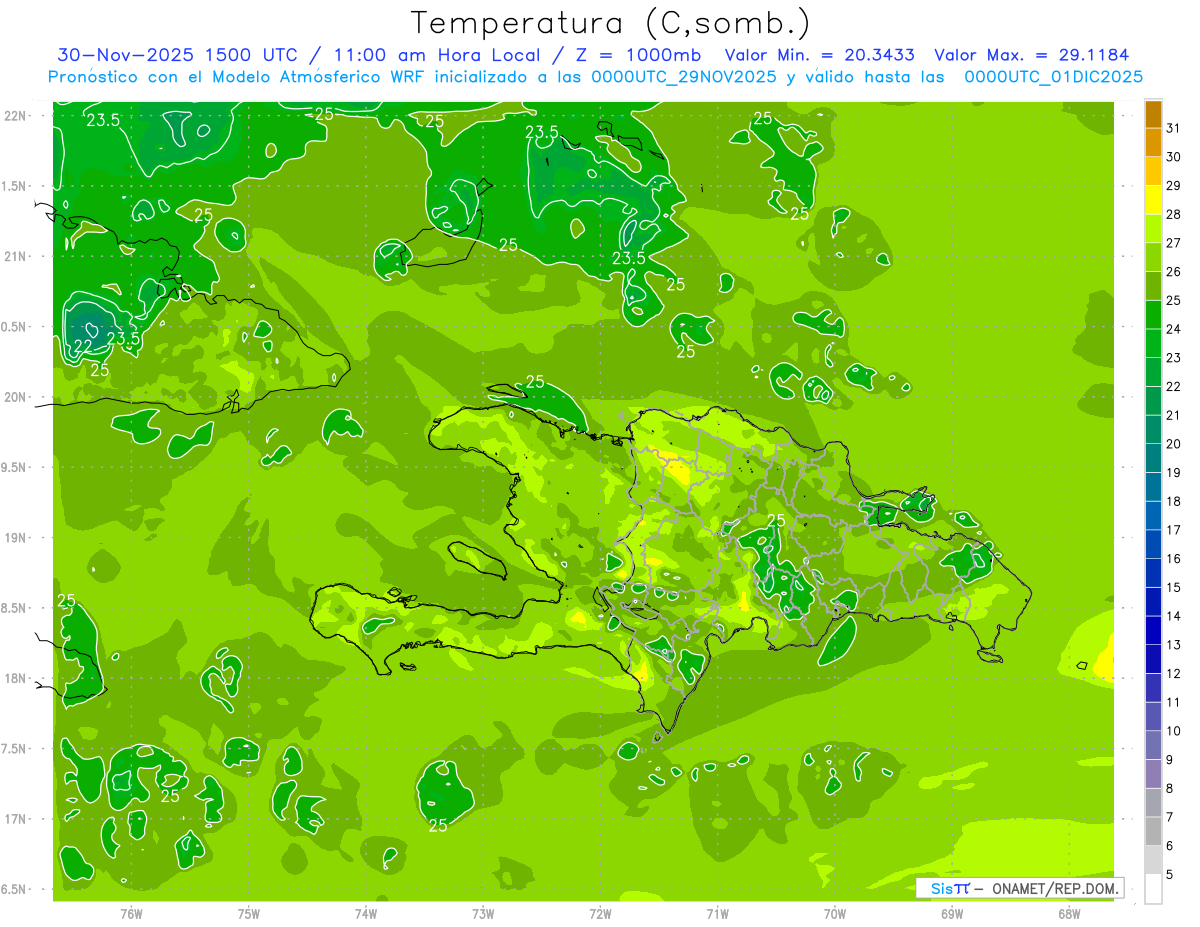Click the 75W longitude axis label

[x=248, y=914]
